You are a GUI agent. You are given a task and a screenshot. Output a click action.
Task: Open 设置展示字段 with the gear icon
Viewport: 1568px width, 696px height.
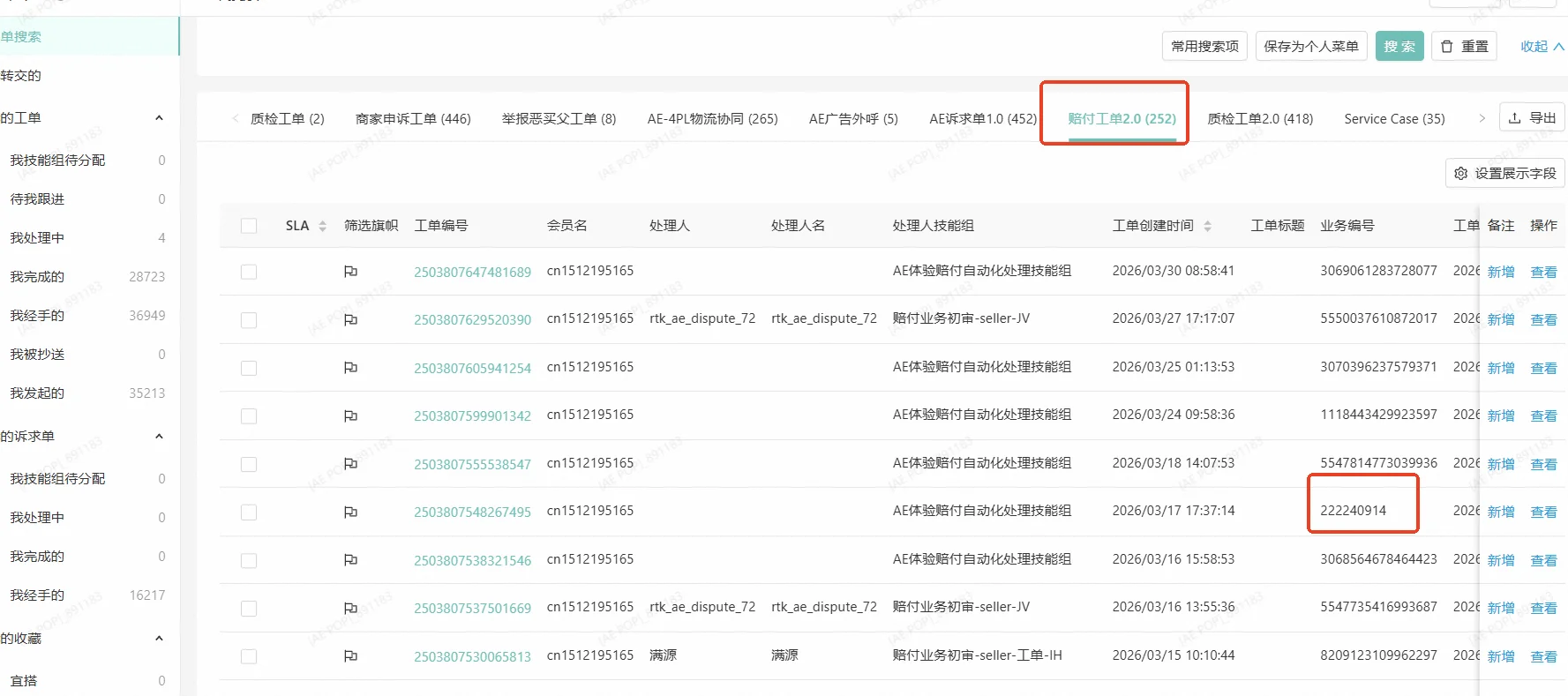(1504, 173)
